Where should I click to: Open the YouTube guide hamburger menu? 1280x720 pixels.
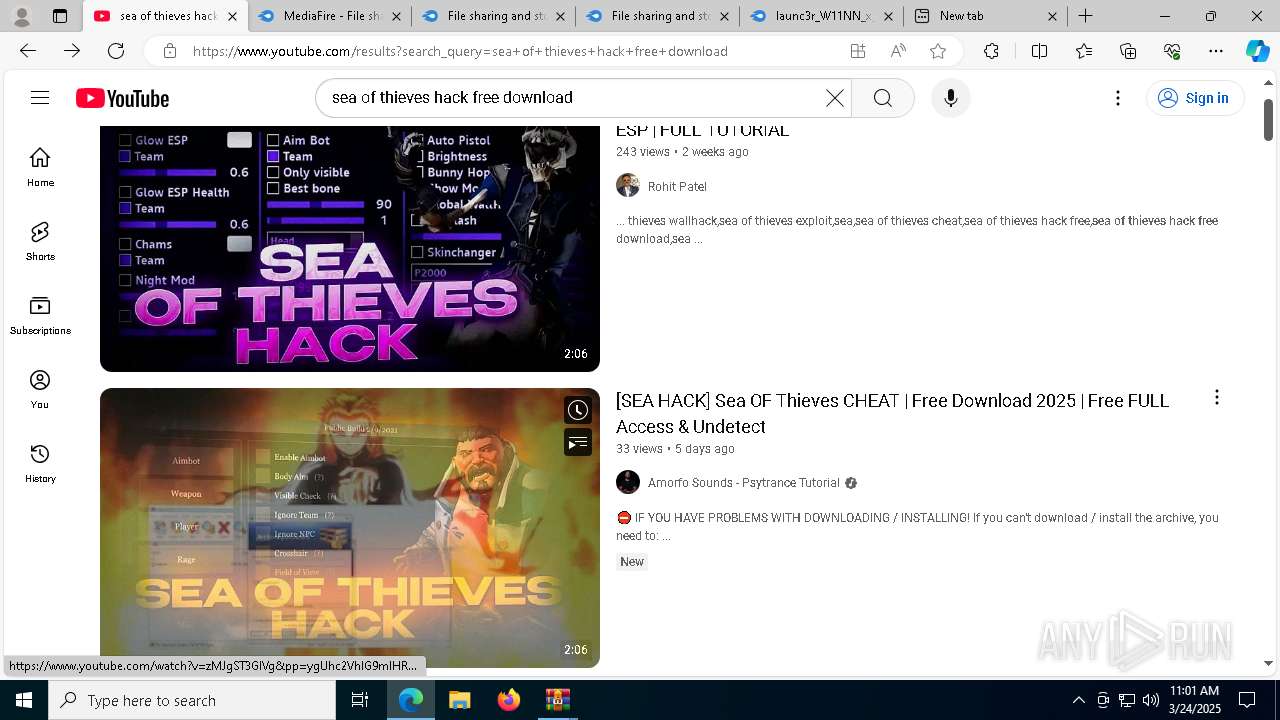tap(40, 98)
